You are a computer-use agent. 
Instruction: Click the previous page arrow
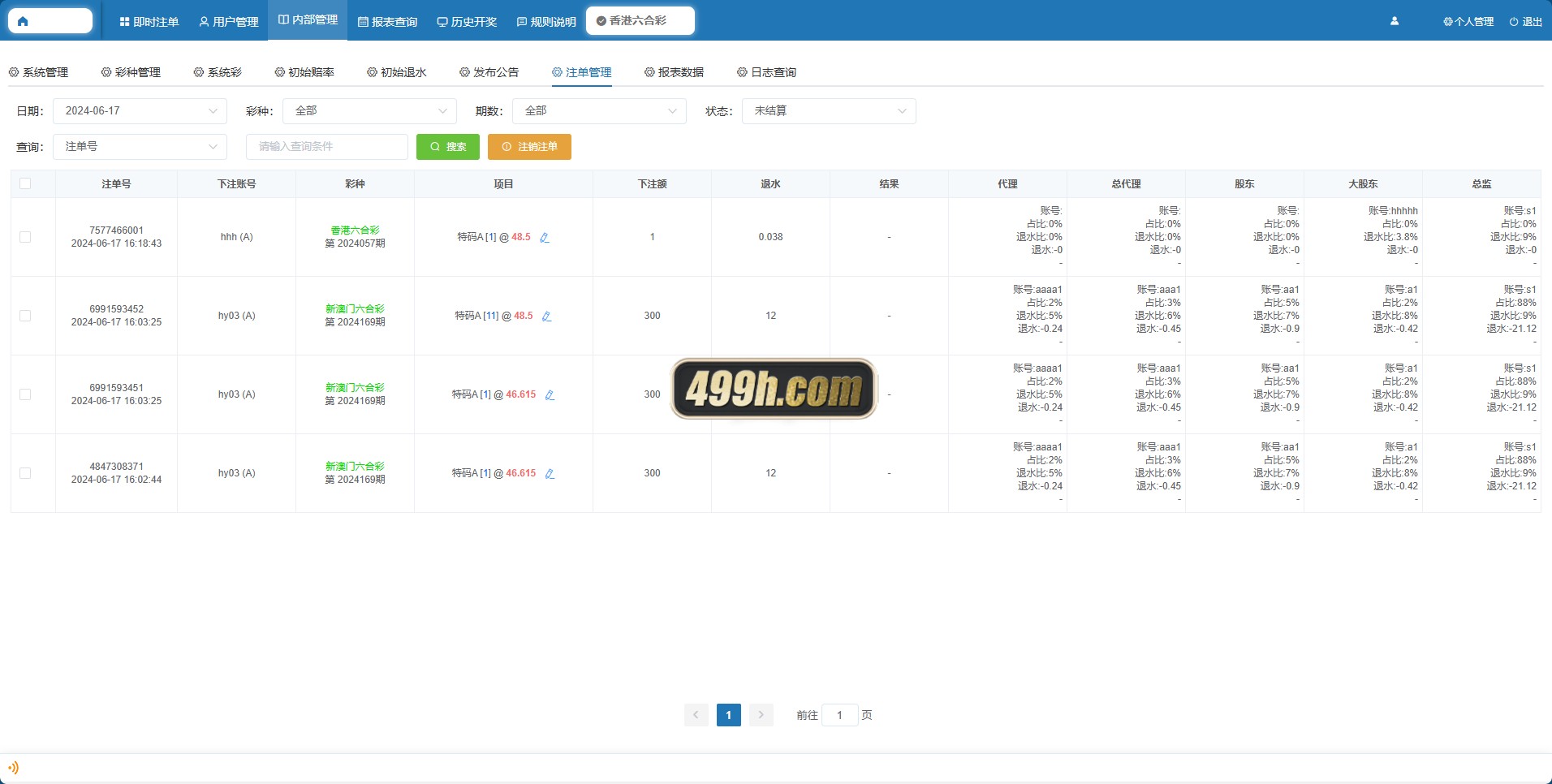point(696,715)
